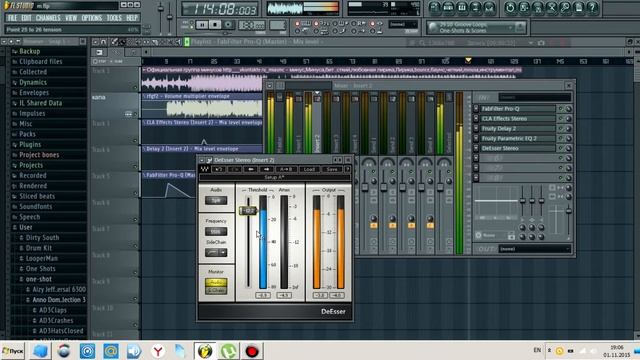The image size is (640, 360).
Task: Toggle FabFilter Pro-Q effect enable LED
Action: click(x=561, y=109)
